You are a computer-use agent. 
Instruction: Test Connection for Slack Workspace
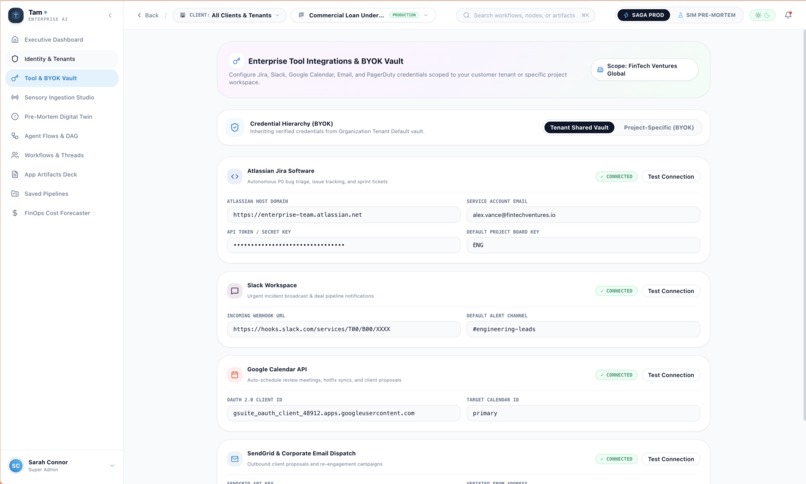[671, 291]
